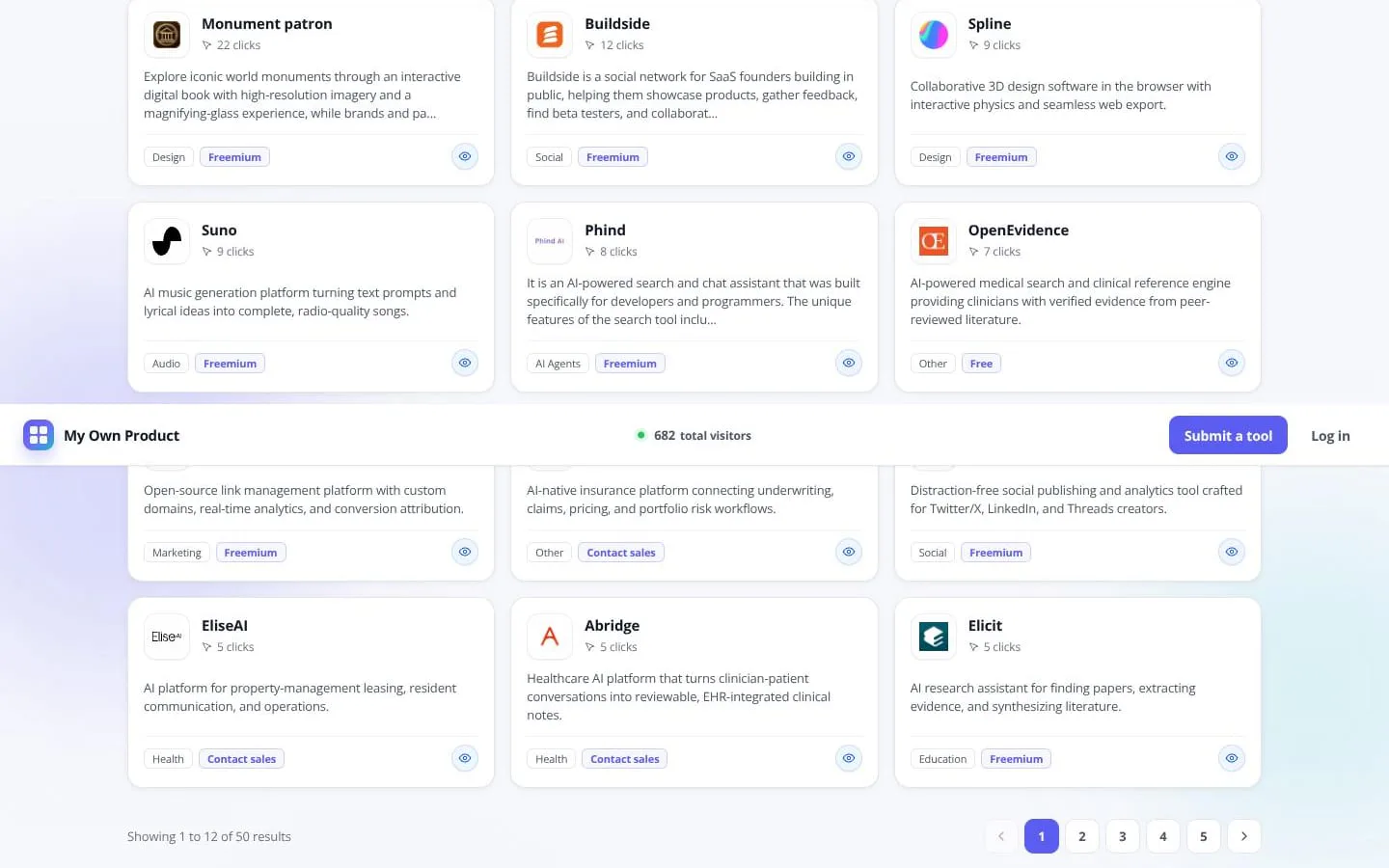Click the Free tag on OpenEvidence

[x=981, y=364]
